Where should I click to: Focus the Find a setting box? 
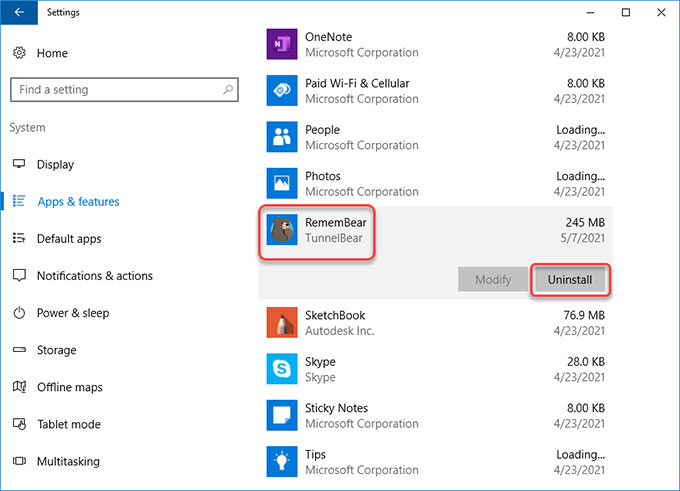point(124,90)
